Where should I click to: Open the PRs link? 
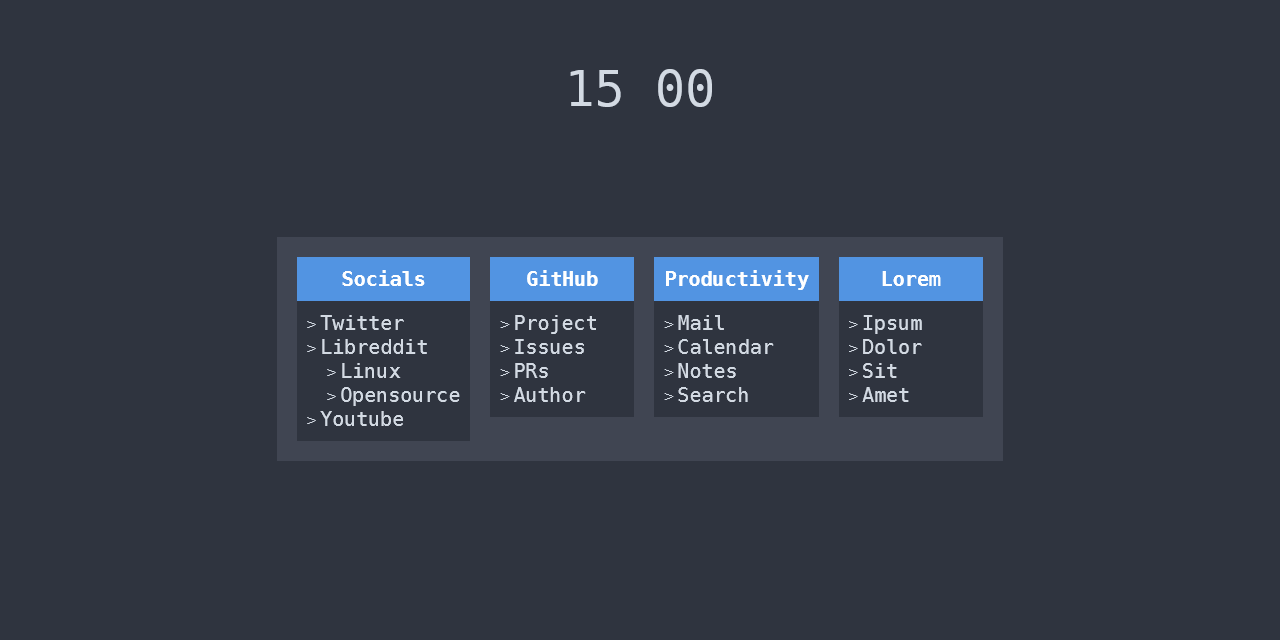(531, 371)
